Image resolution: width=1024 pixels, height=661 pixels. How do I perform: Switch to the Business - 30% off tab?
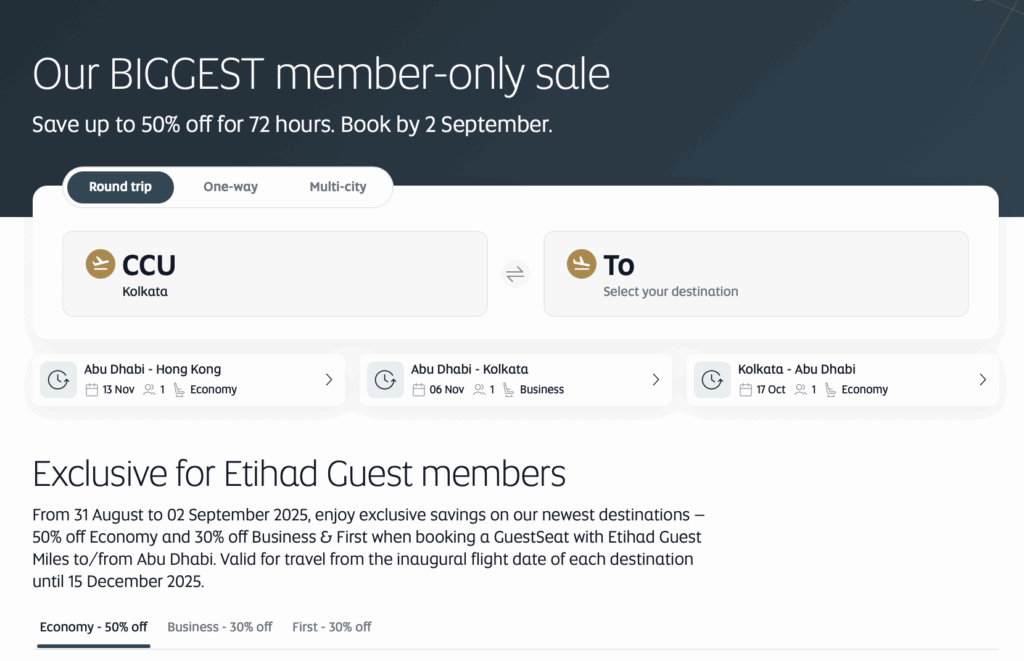(219, 627)
